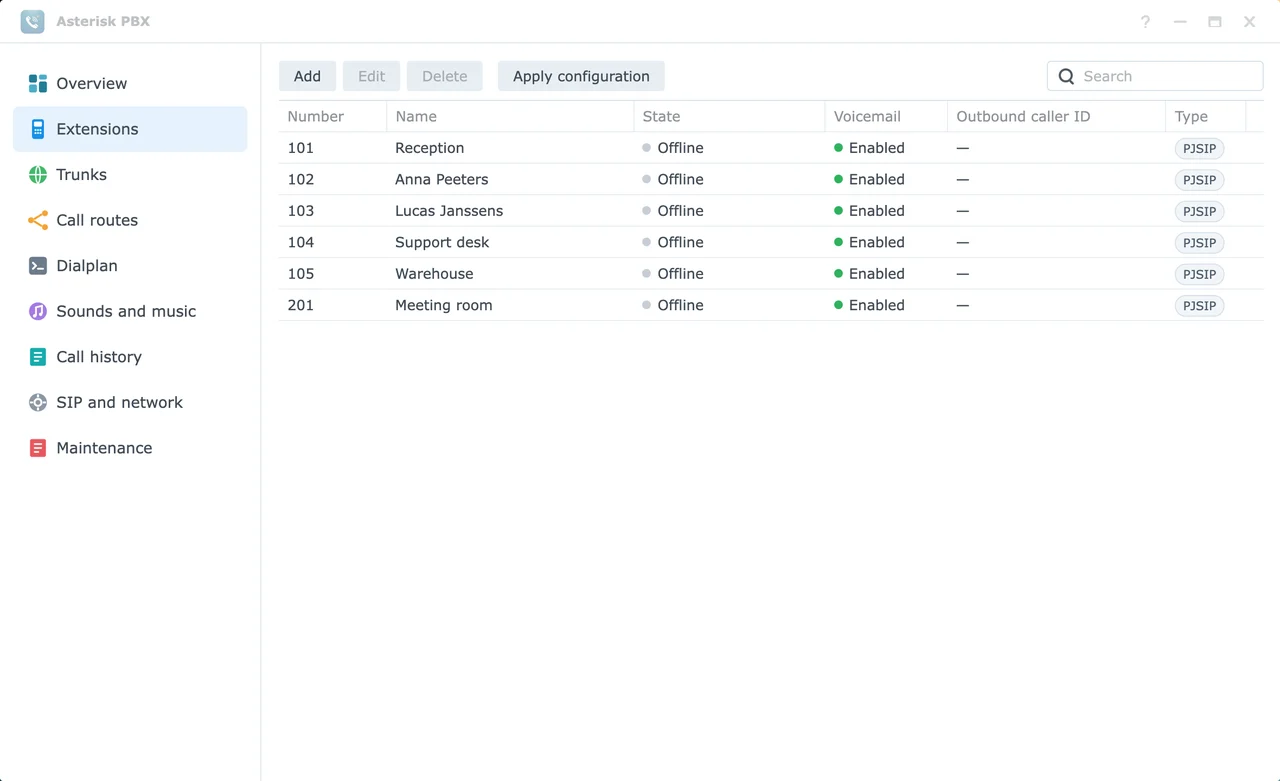Sort by the Voicemail column header
Image resolution: width=1280 pixels, height=781 pixels.
click(886, 116)
